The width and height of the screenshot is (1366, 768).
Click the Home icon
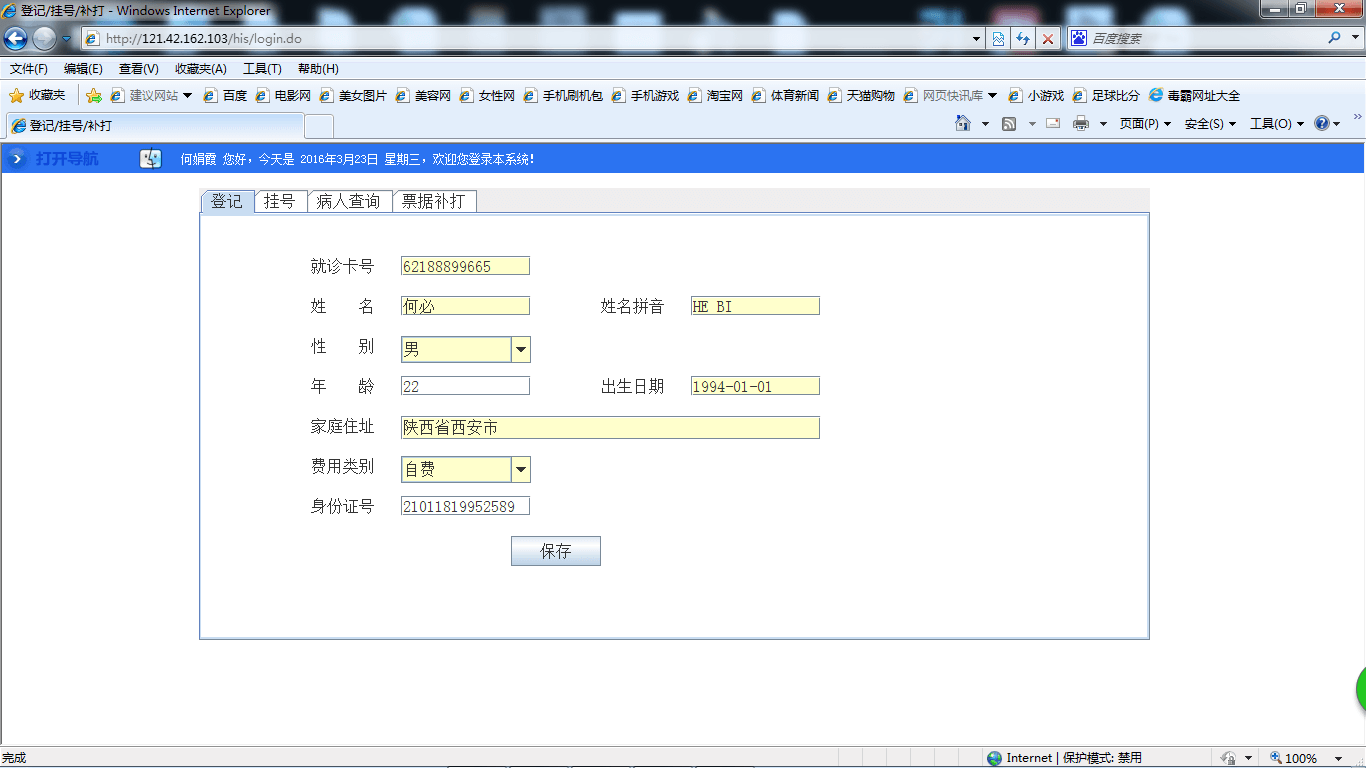[x=964, y=122]
